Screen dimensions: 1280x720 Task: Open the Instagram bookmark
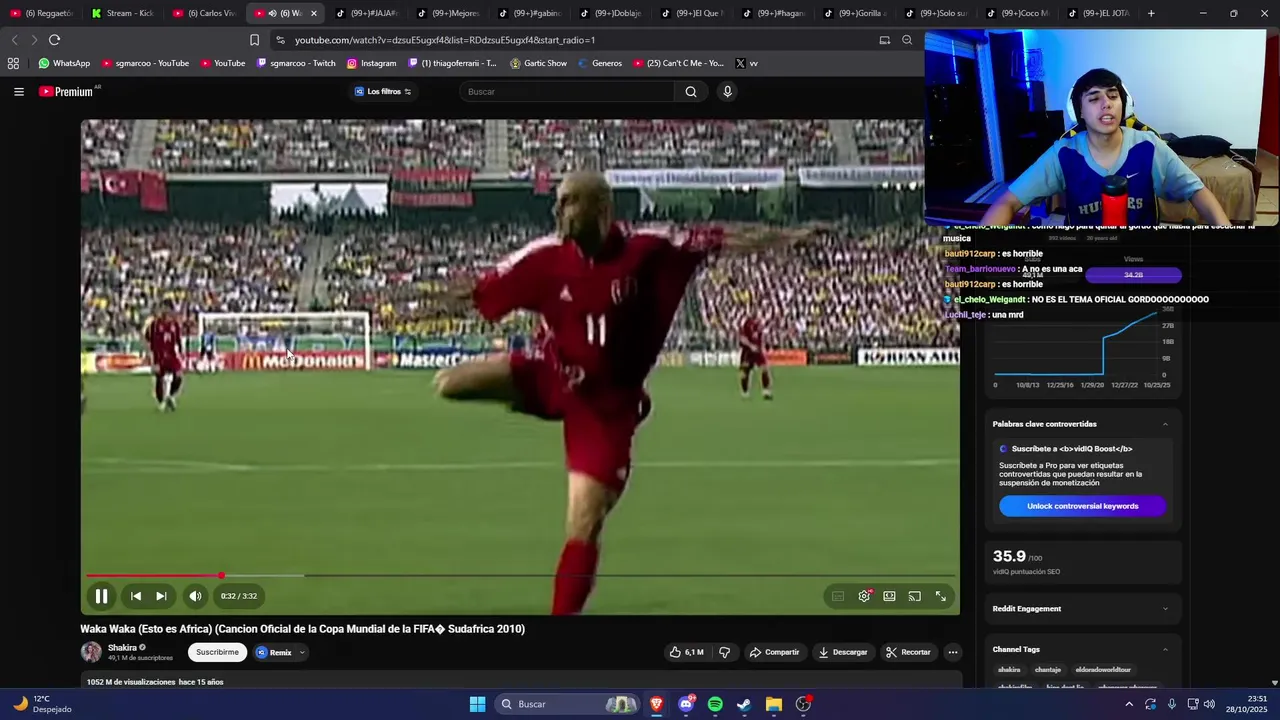point(371,63)
